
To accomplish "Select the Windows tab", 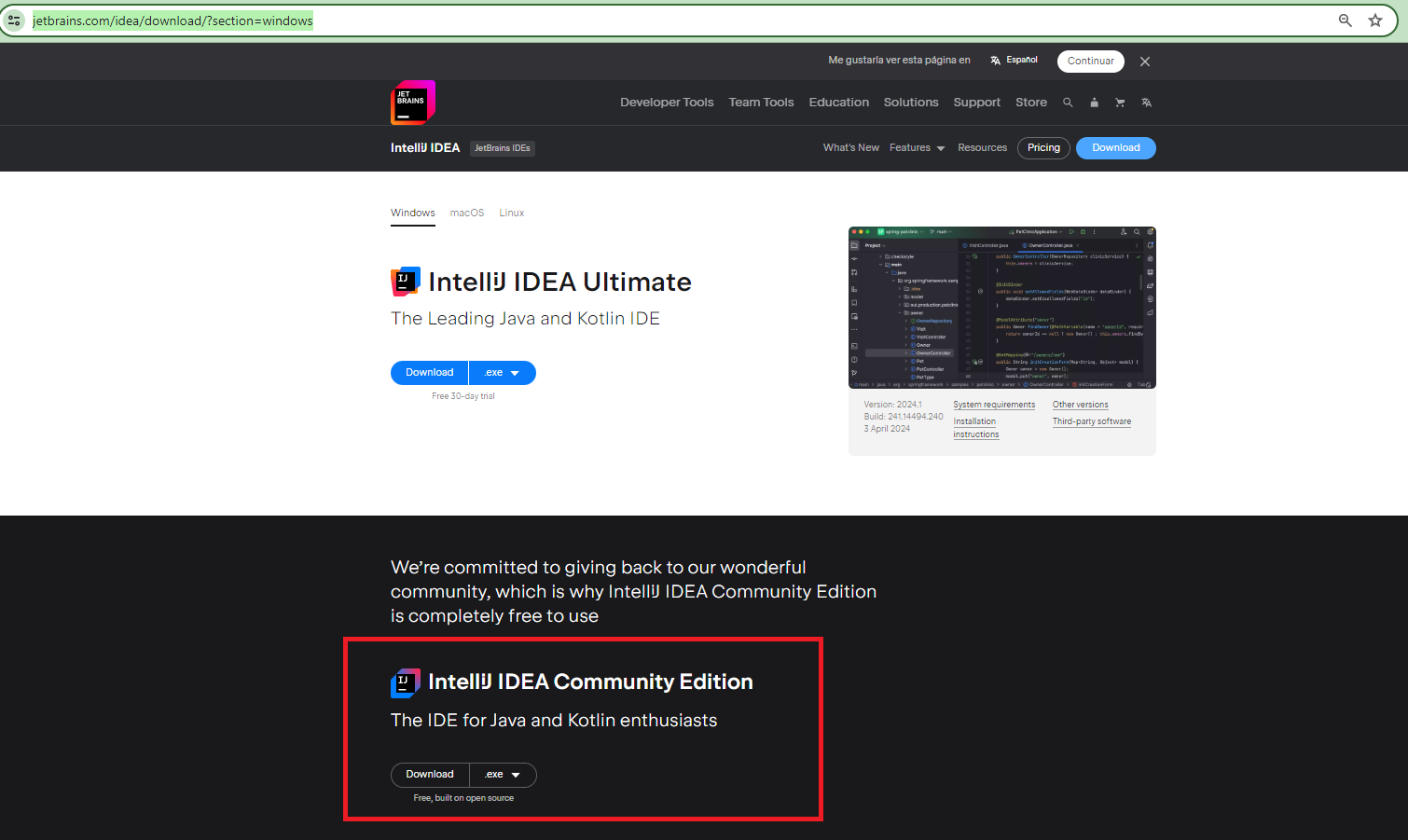I will (413, 213).
